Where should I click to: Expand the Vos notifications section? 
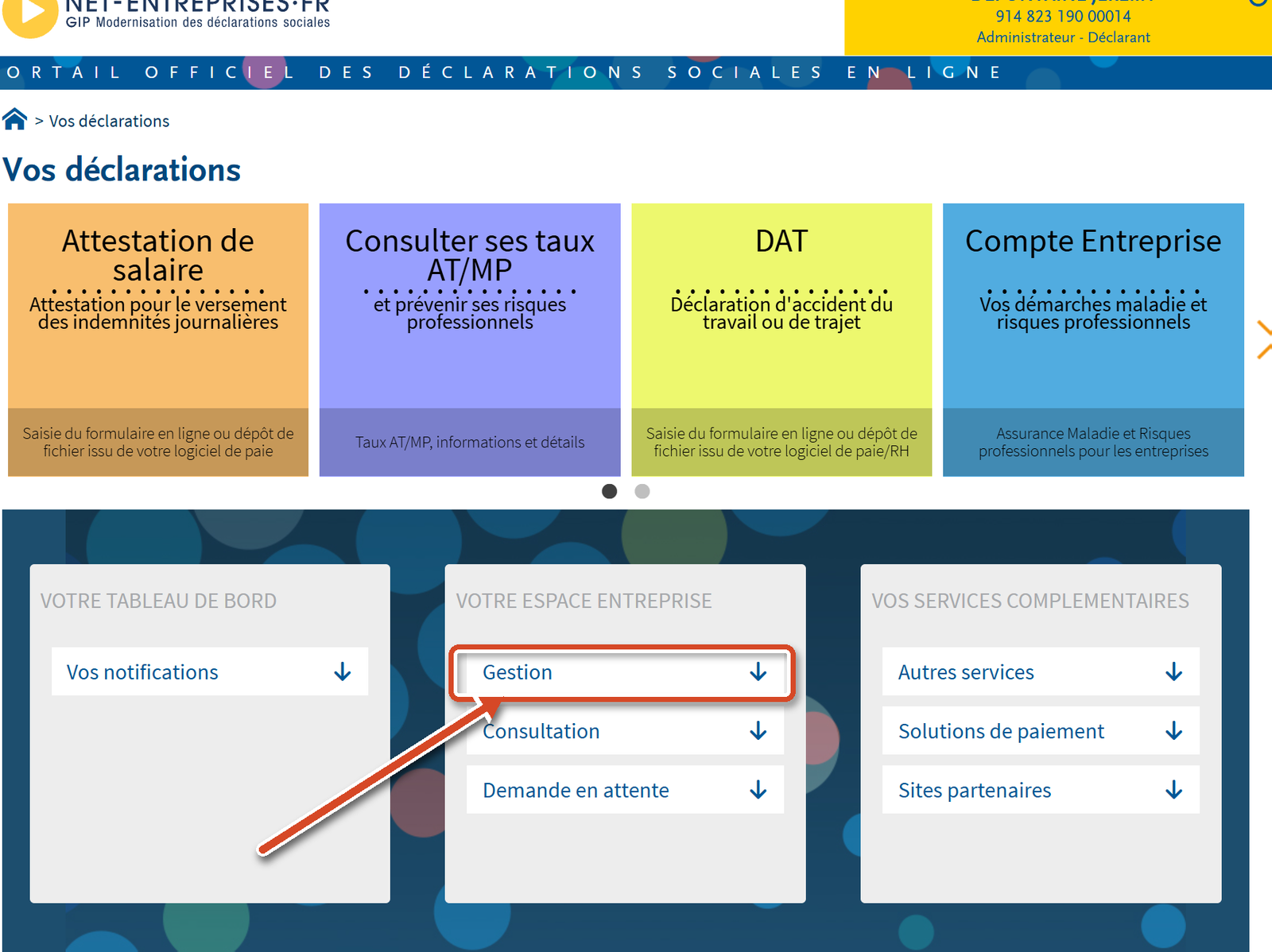(210, 671)
